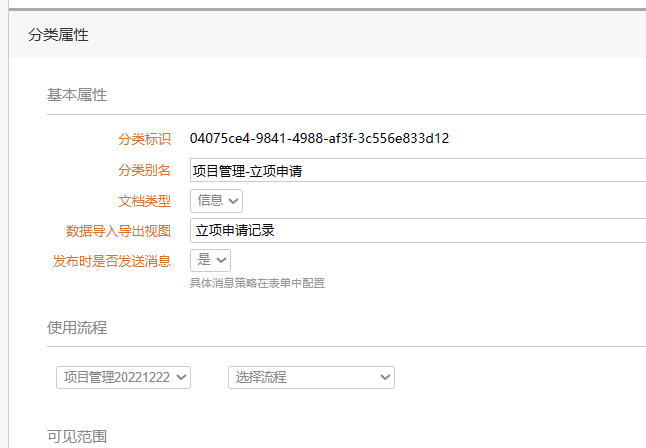Click the 分类标识 field label
This screenshot has width=646, height=448.
[x=145, y=138]
